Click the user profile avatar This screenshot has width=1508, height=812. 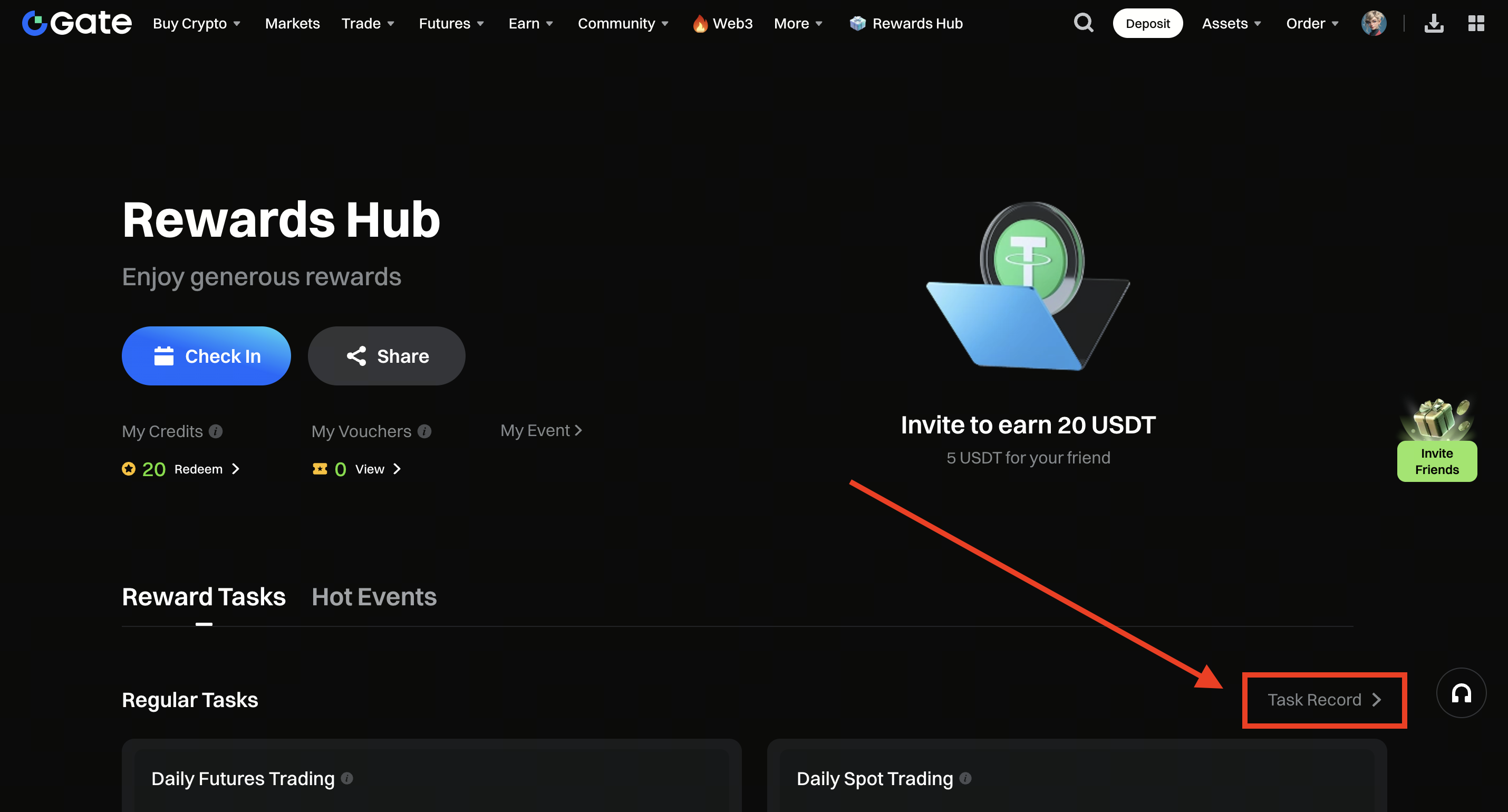1373,23
